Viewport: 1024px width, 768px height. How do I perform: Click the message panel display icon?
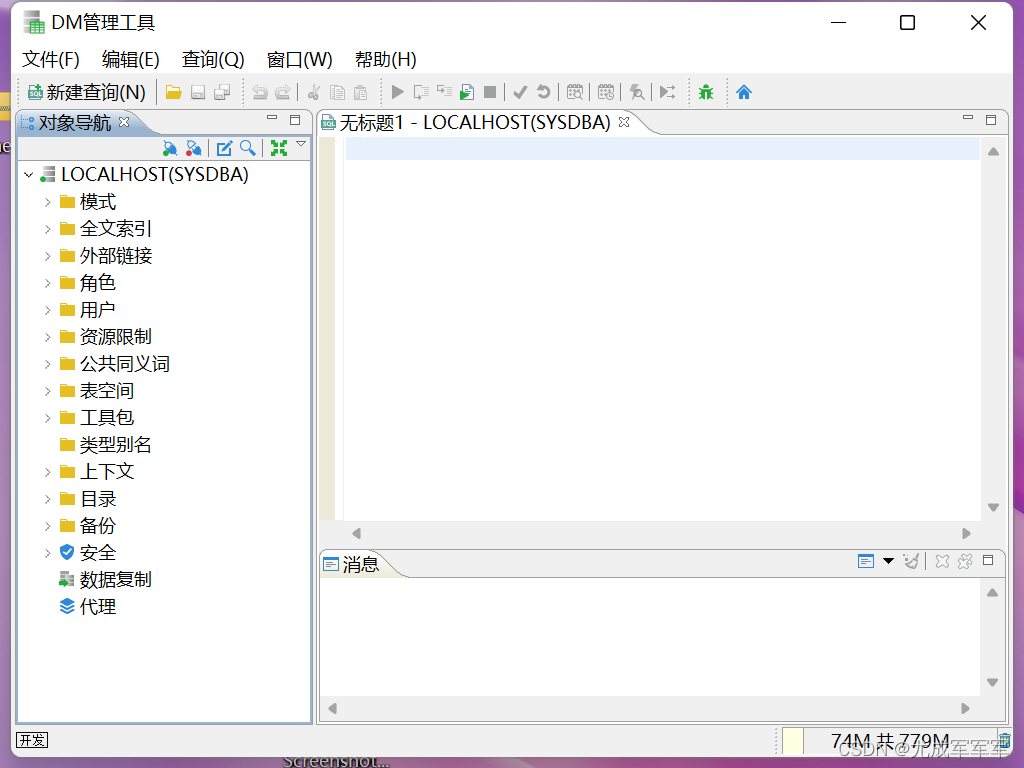(x=865, y=561)
